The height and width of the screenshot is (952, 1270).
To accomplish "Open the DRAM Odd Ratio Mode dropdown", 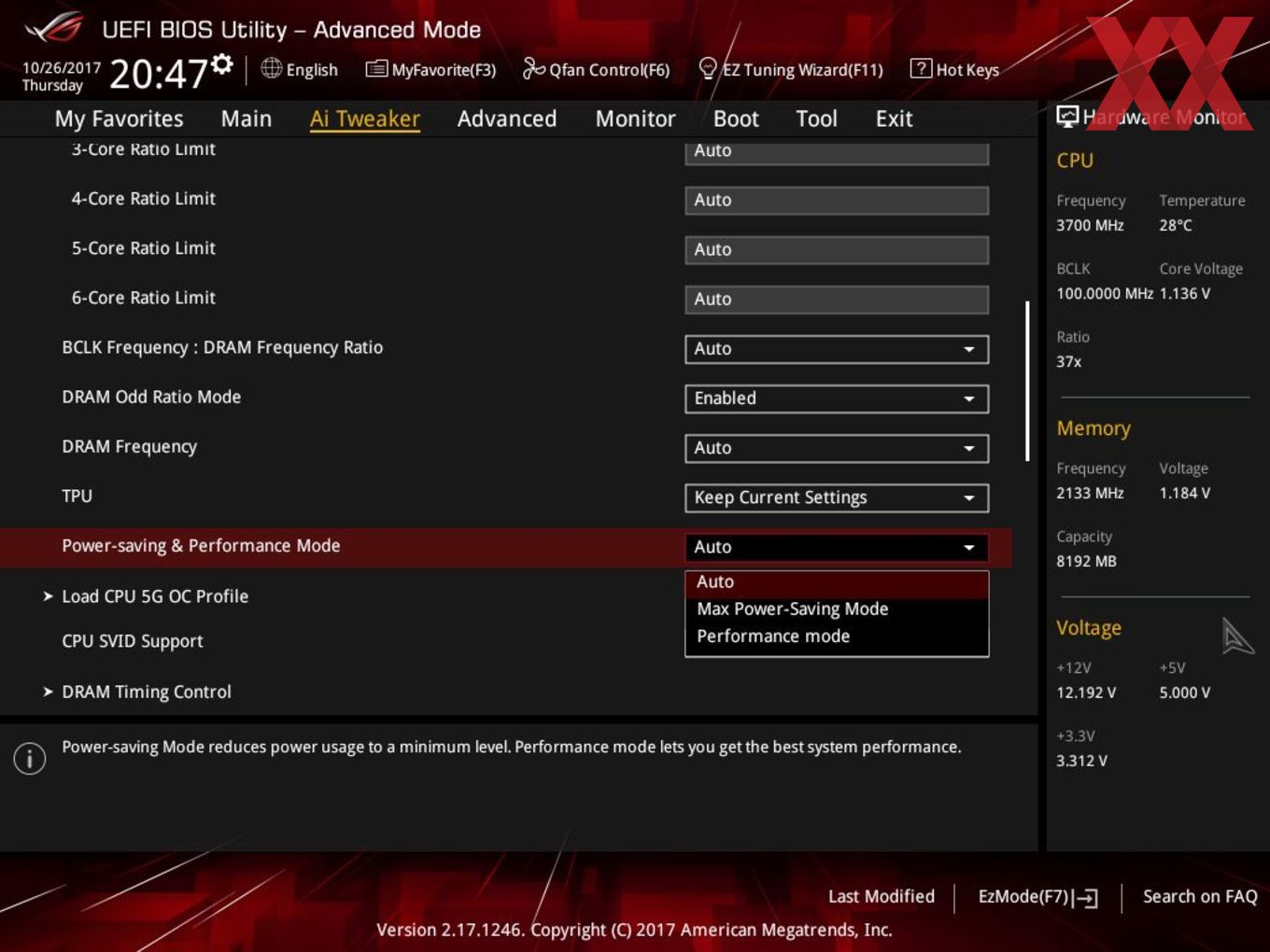I will [x=837, y=399].
